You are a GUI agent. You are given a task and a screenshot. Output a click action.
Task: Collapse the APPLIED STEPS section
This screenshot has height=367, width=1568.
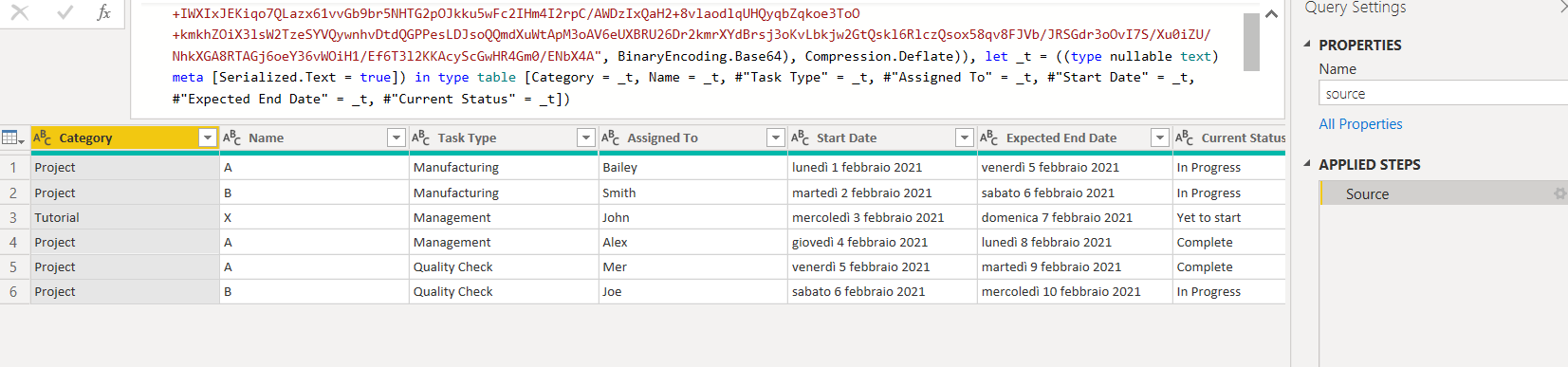click(x=1307, y=164)
